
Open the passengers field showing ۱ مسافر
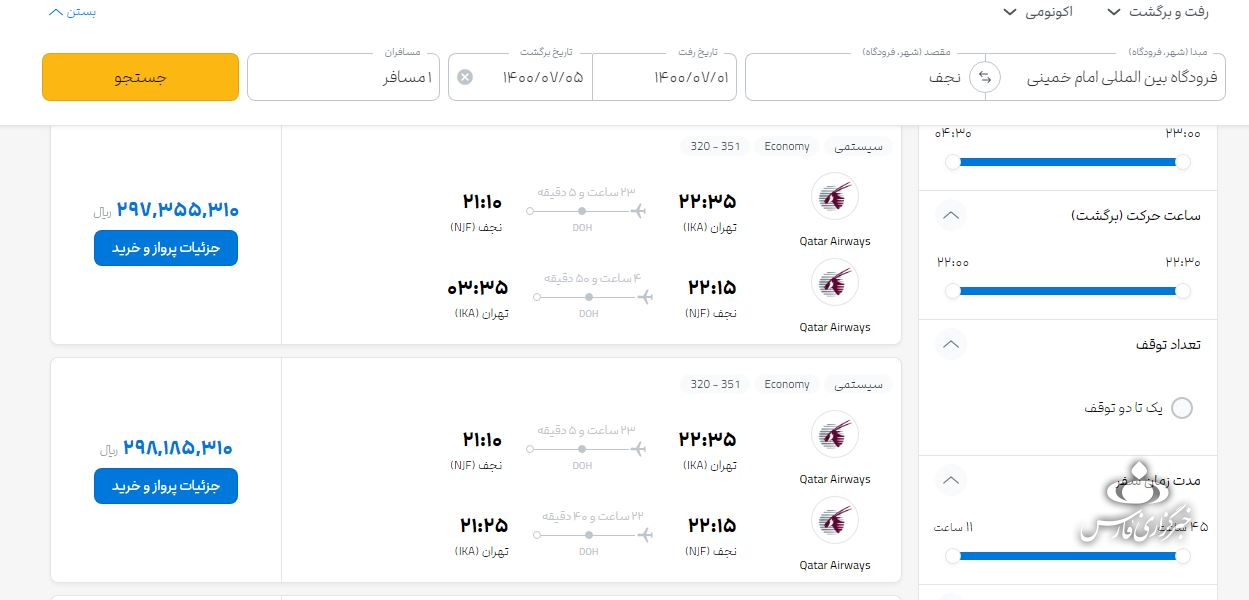[x=345, y=77]
